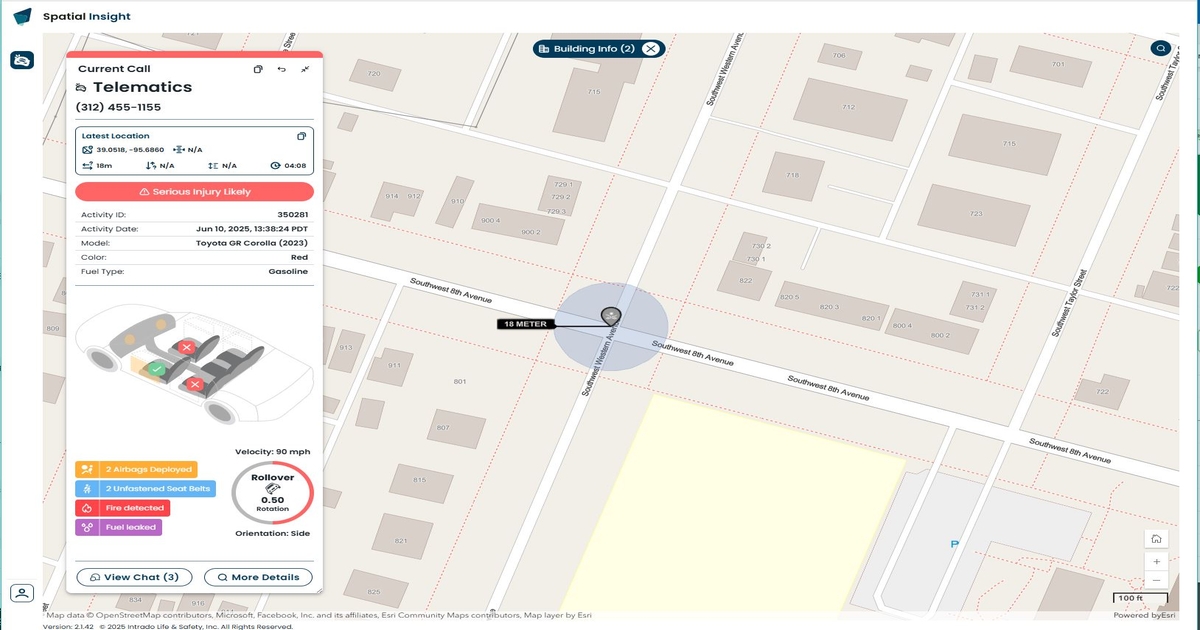The width and height of the screenshot is (1200, 630).
Task: Click the undo arrow in Current Call header
Action: [x=281, y=69]
